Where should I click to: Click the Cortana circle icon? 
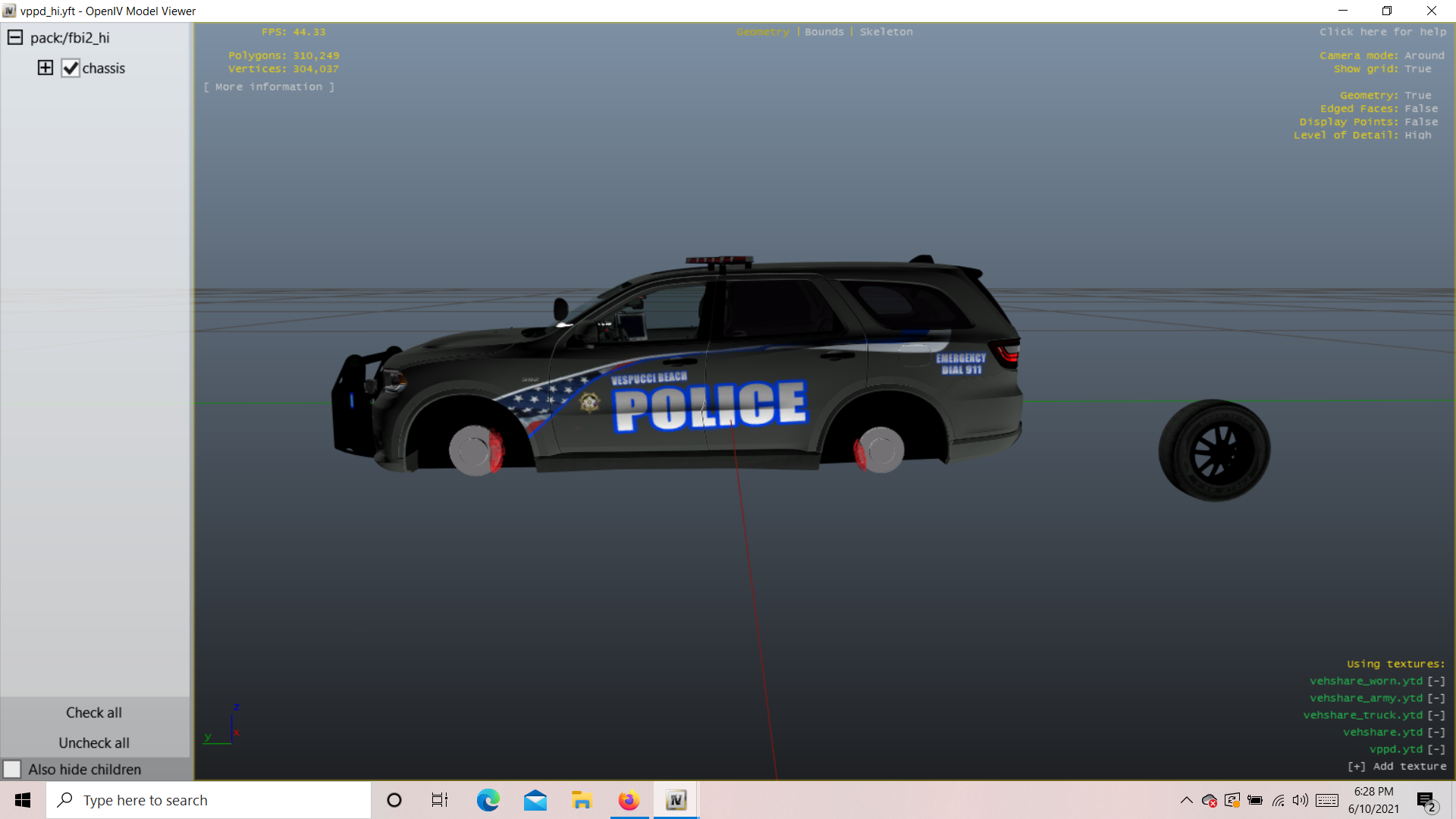[x=394, y=800]
